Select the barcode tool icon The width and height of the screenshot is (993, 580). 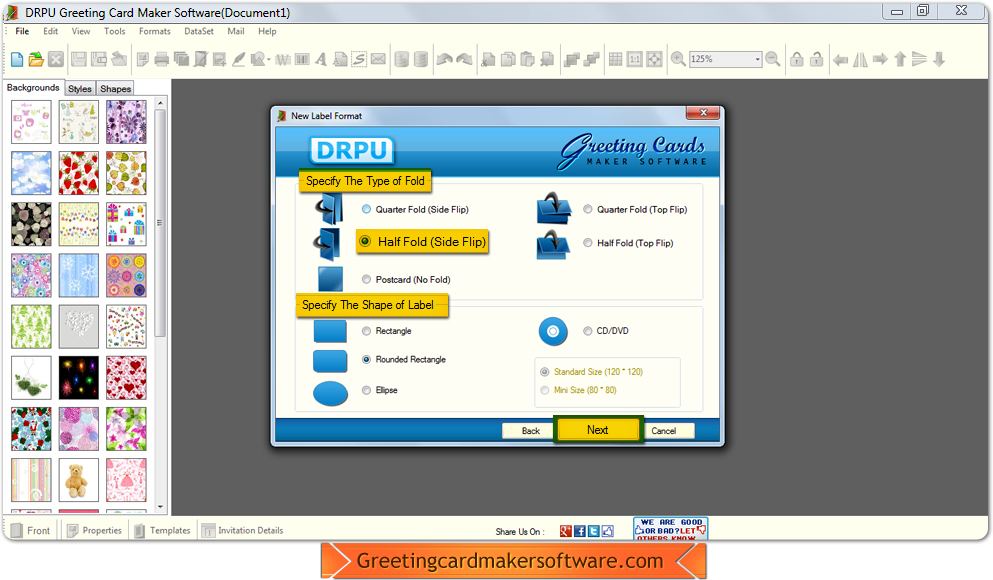coord(302,60)
